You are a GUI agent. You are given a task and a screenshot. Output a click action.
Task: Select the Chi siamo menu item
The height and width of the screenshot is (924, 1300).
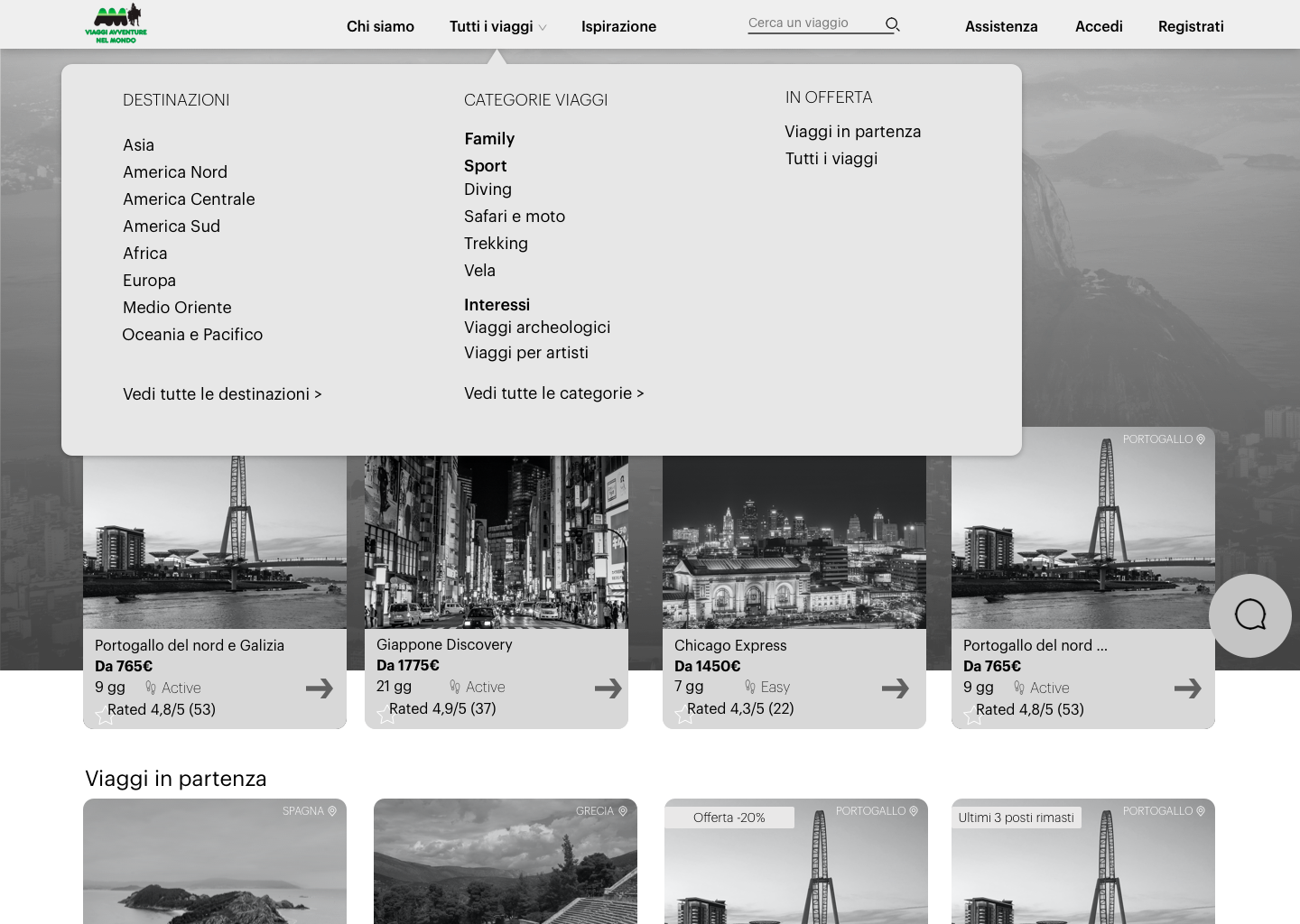tap(380, 26)
